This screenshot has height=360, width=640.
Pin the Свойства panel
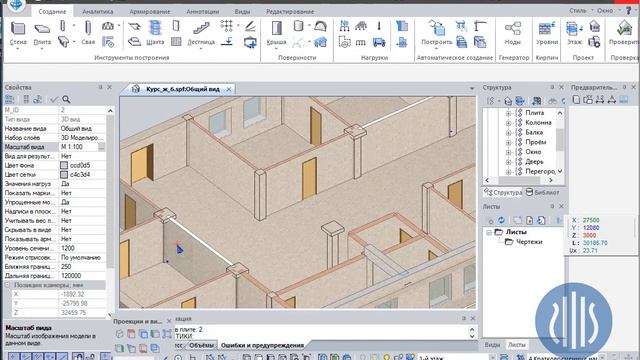pyautogui.click(x=100, y=87)
